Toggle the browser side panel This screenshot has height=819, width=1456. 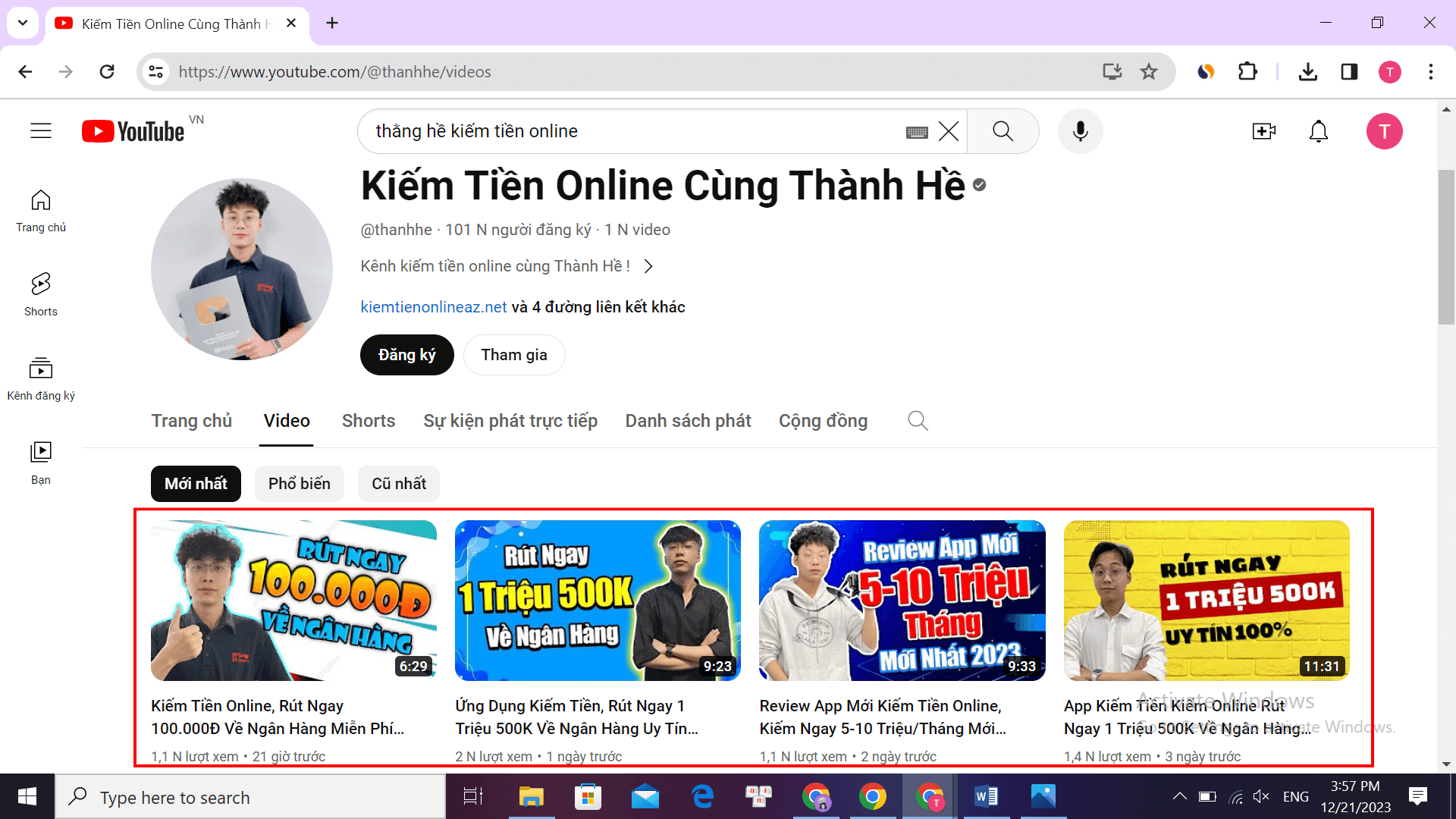[1349, 72]
